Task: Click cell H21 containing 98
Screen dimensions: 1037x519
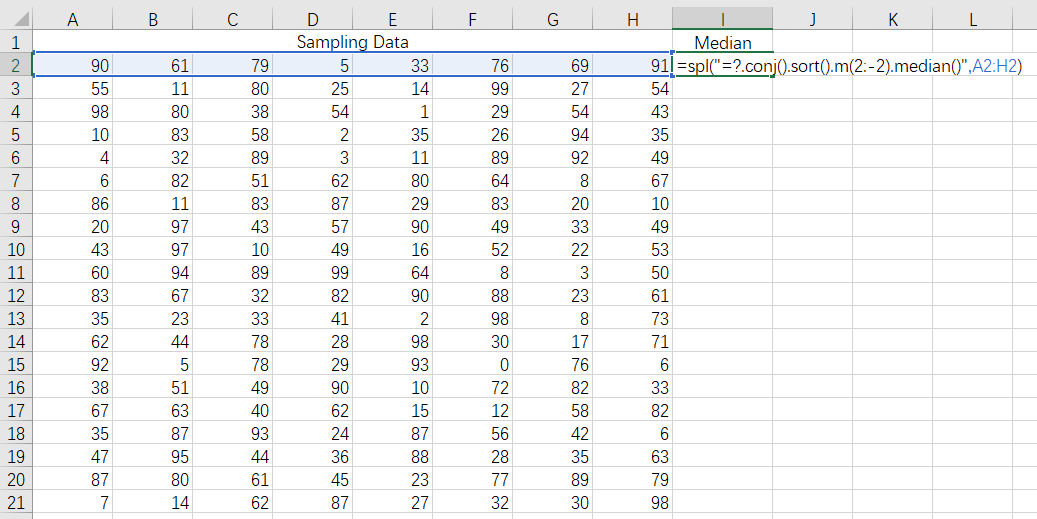Action: (632, 502)
